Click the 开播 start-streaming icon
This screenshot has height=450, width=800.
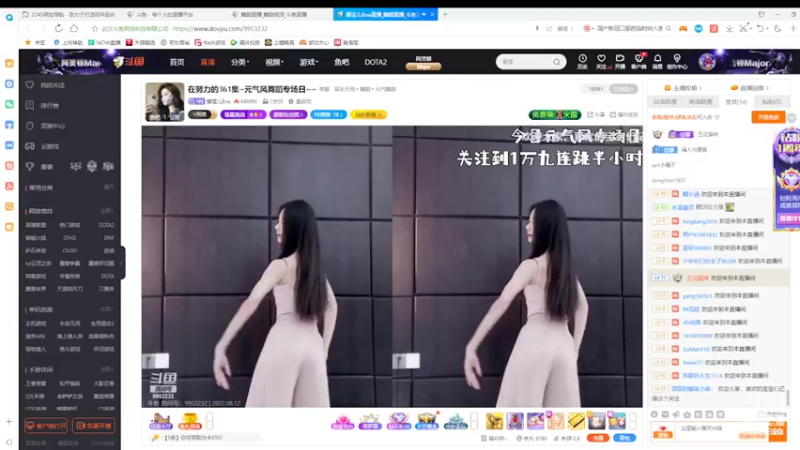point(620,61)
